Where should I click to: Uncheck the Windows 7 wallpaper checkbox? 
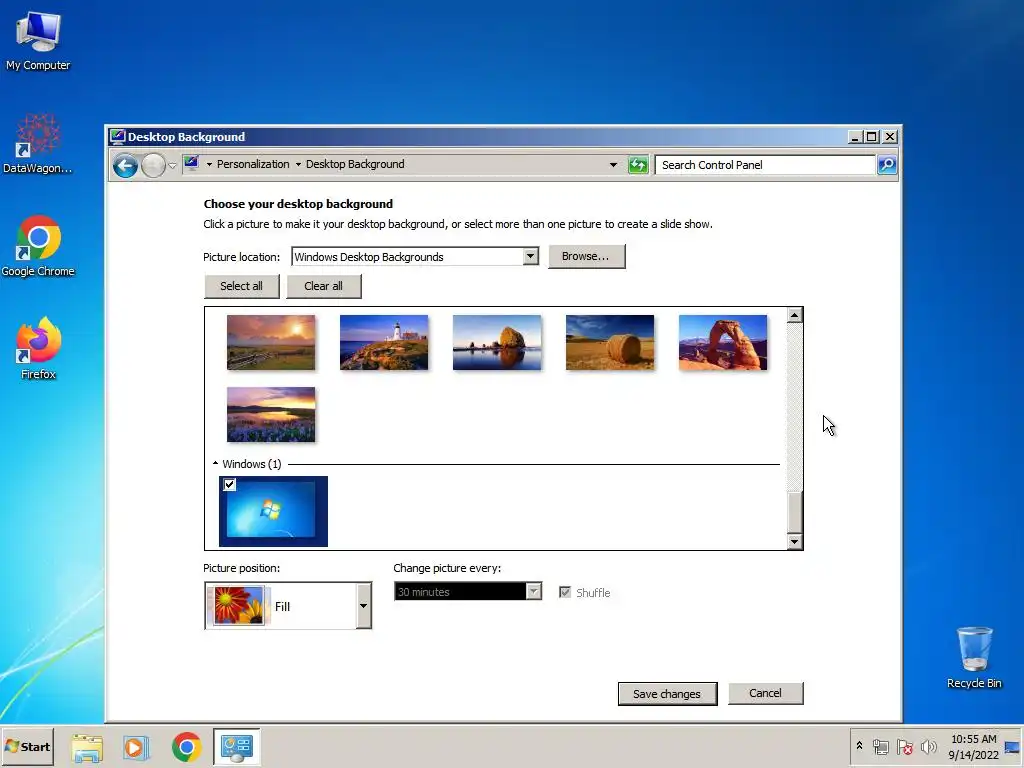pos(229,485)
